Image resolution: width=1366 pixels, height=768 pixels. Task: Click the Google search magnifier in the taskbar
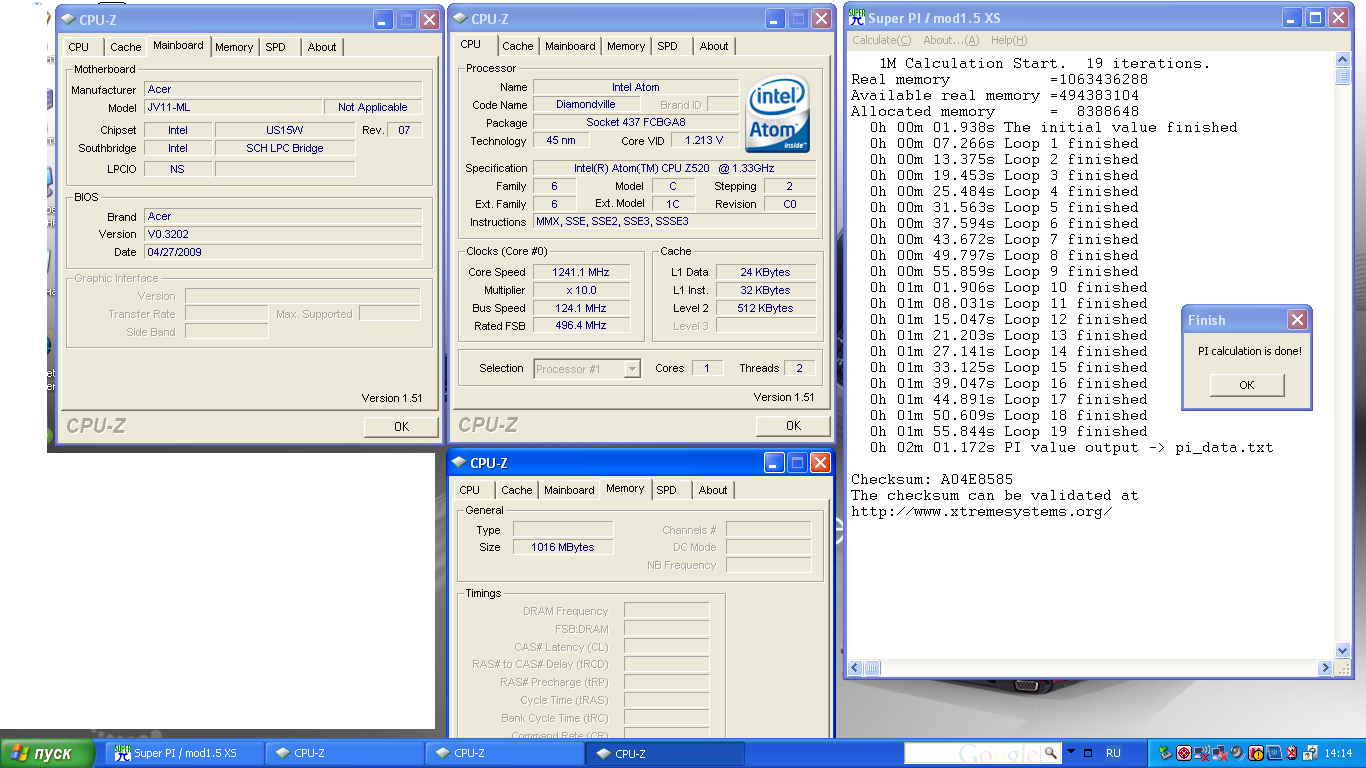[1050, 753]
